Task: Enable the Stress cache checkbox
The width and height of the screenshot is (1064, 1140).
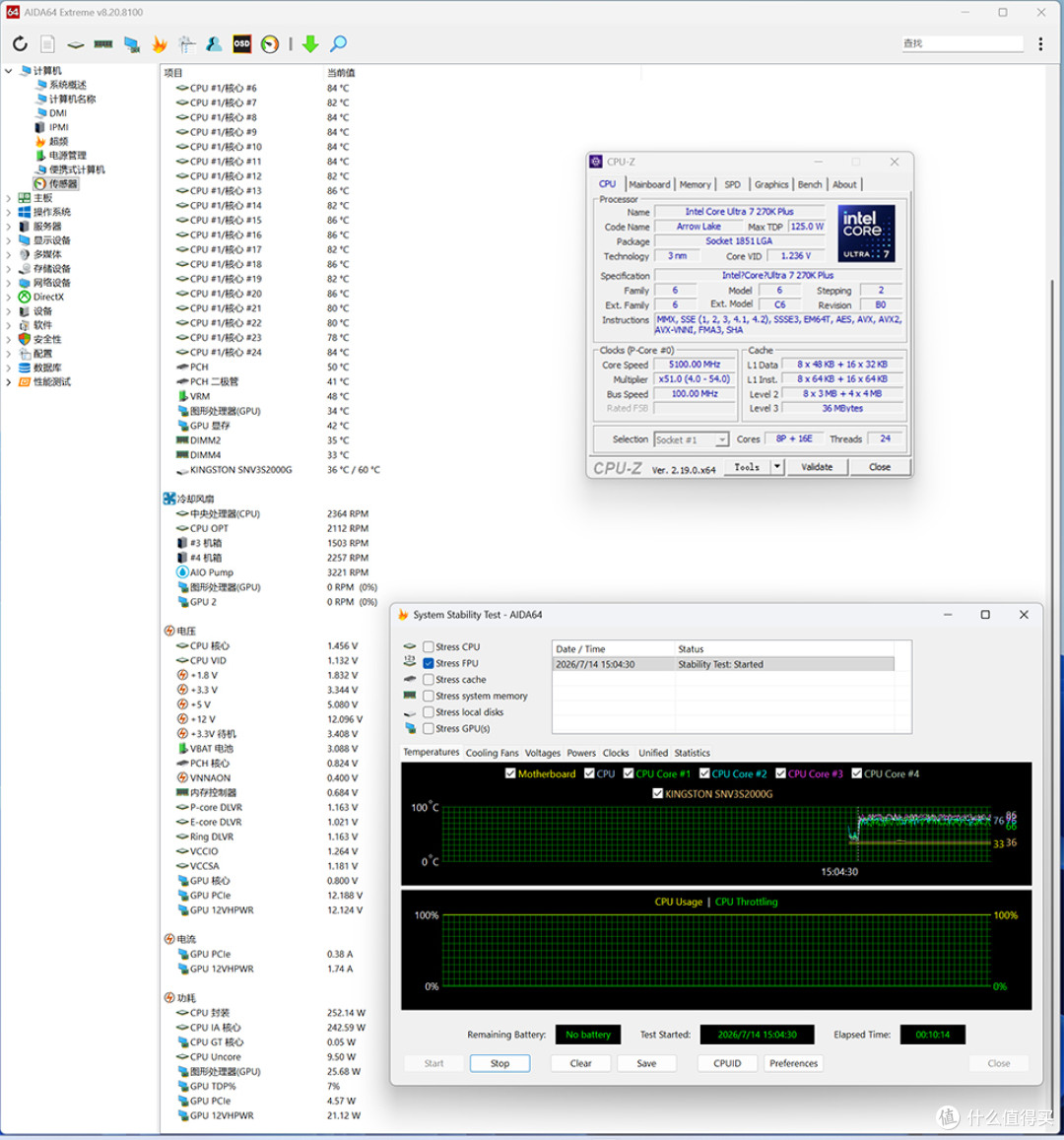Action: (429, 679)
